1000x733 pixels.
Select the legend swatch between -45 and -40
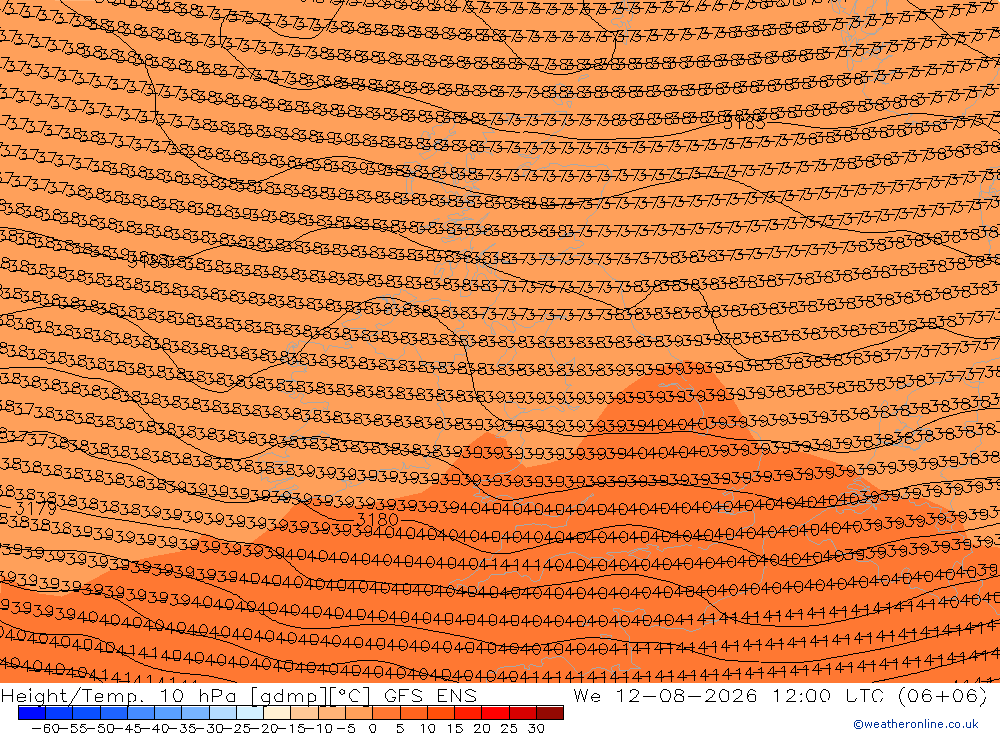(x=141, y=713)
